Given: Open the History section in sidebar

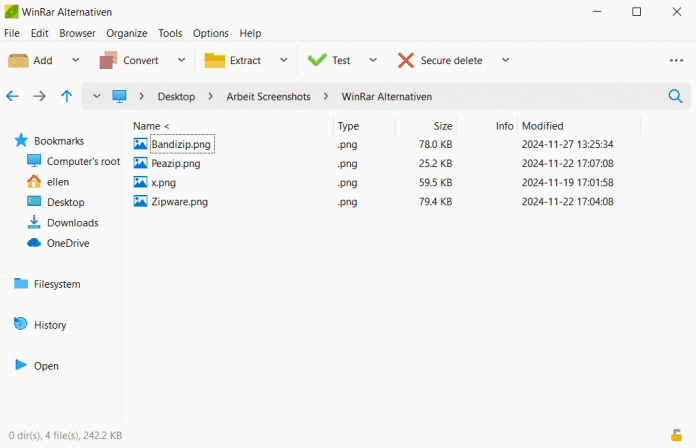Looking at the screenshot, I should coord(49,325).
